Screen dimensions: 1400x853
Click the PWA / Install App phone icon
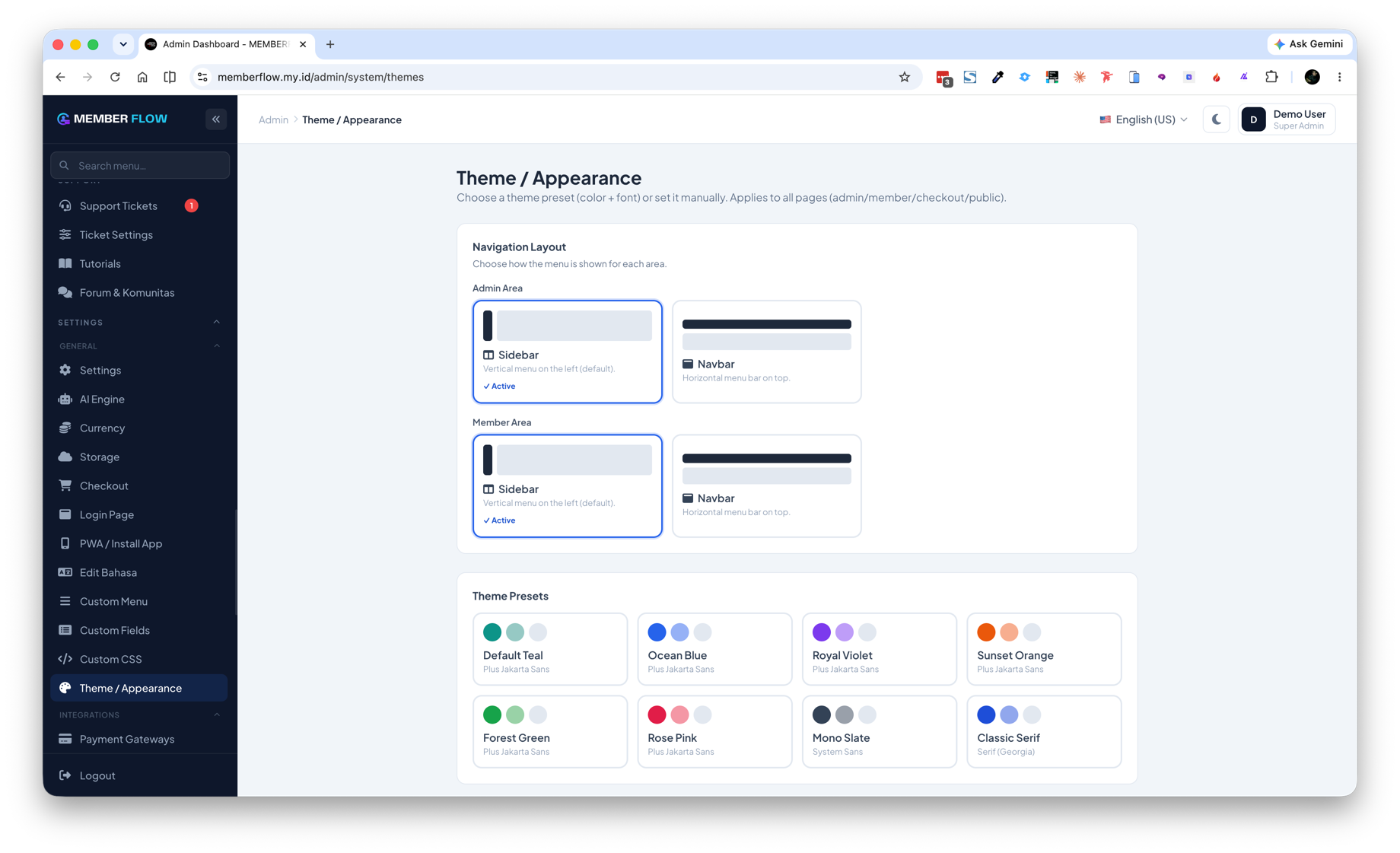click(65, 543)
